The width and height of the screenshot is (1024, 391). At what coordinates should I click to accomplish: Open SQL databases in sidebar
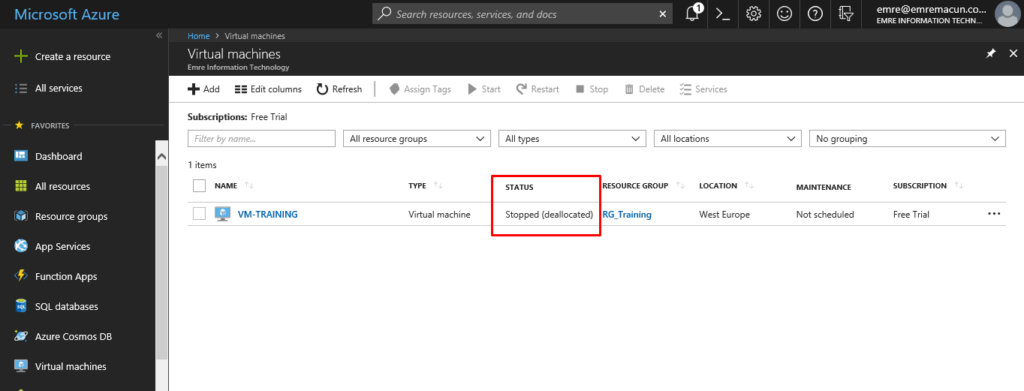coord(66,307)
